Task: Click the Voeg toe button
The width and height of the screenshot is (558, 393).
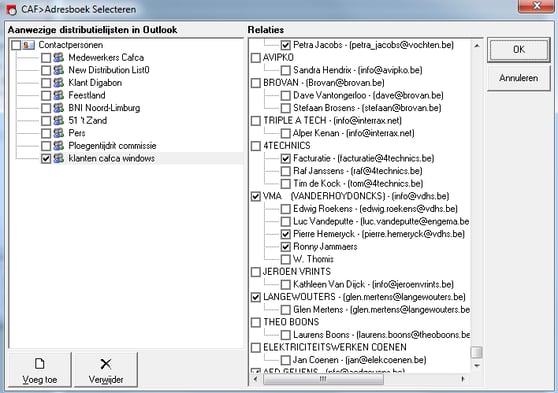Action: (x=40, y=370)
